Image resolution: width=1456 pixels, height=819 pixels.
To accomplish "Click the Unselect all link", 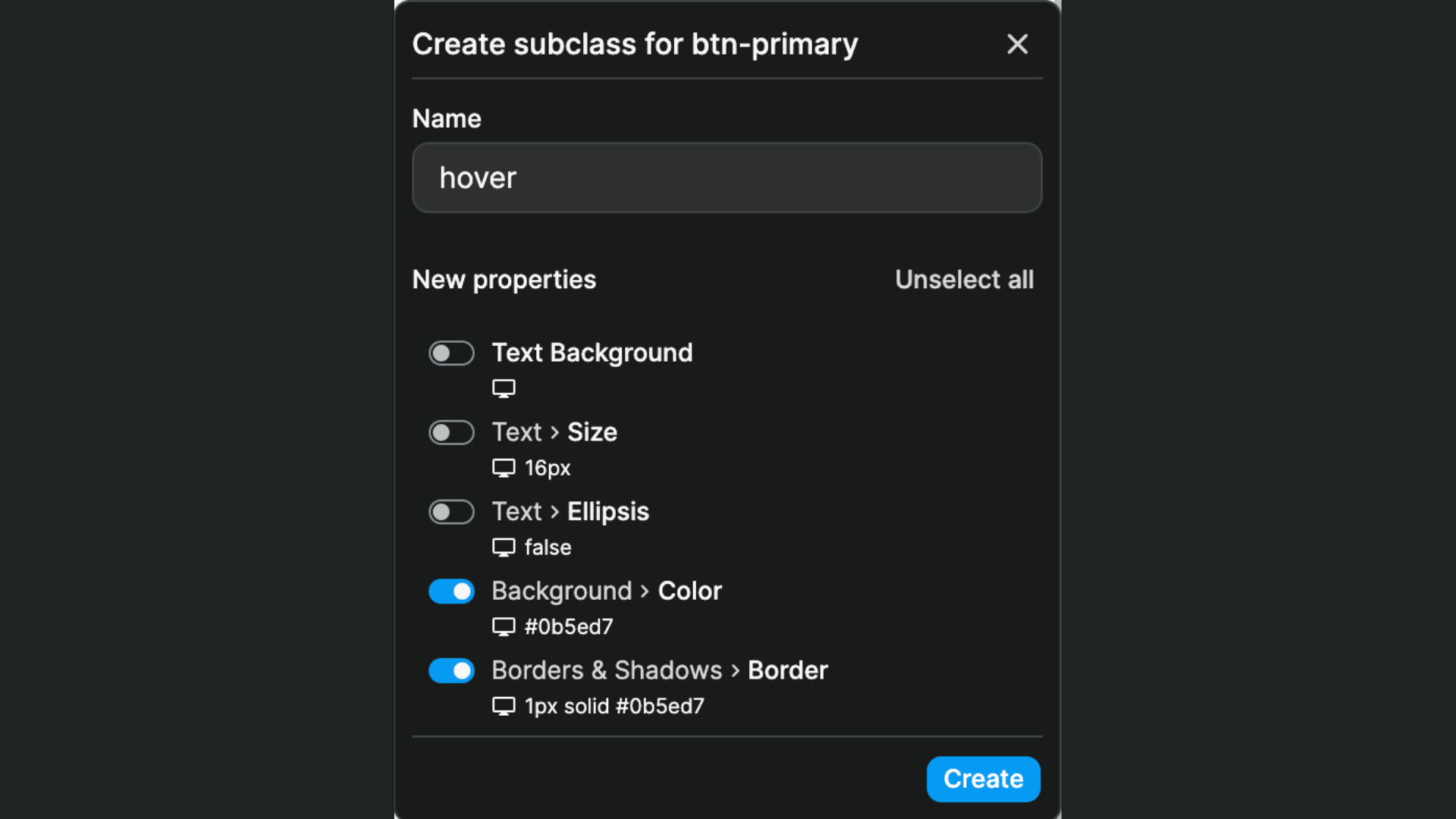I will [964, 280].
